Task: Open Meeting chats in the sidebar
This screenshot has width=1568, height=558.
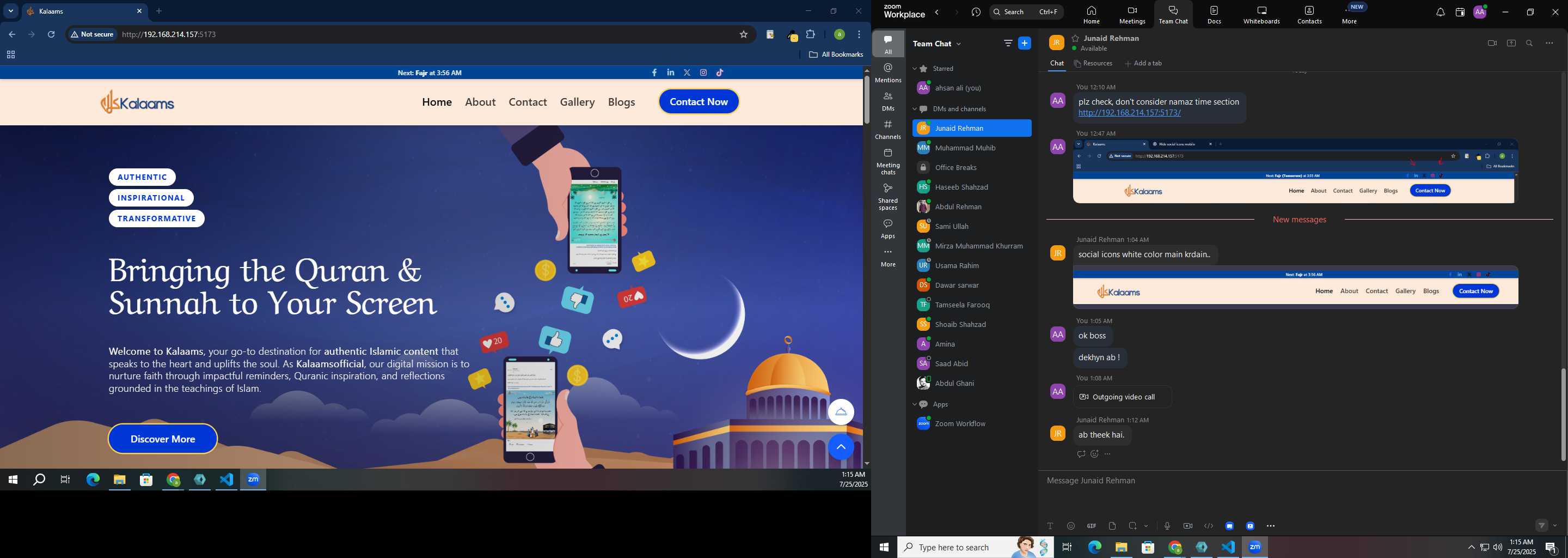Action: [888, 161]
